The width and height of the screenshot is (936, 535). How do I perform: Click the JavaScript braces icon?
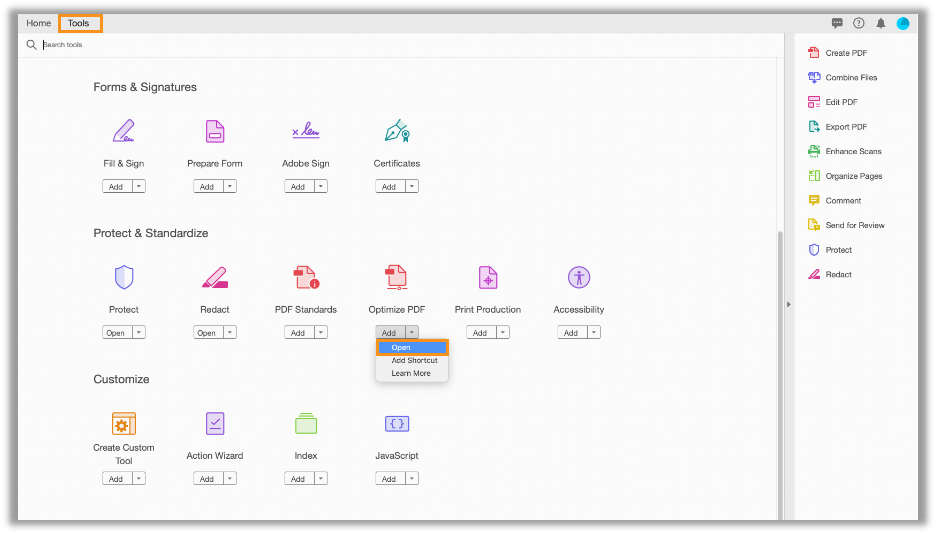(x=397, y=424)
